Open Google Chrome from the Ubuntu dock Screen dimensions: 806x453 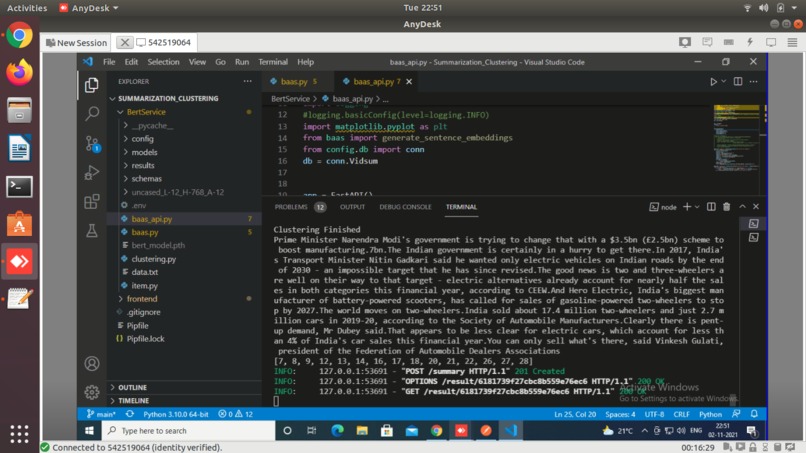(x=20, y=35)
